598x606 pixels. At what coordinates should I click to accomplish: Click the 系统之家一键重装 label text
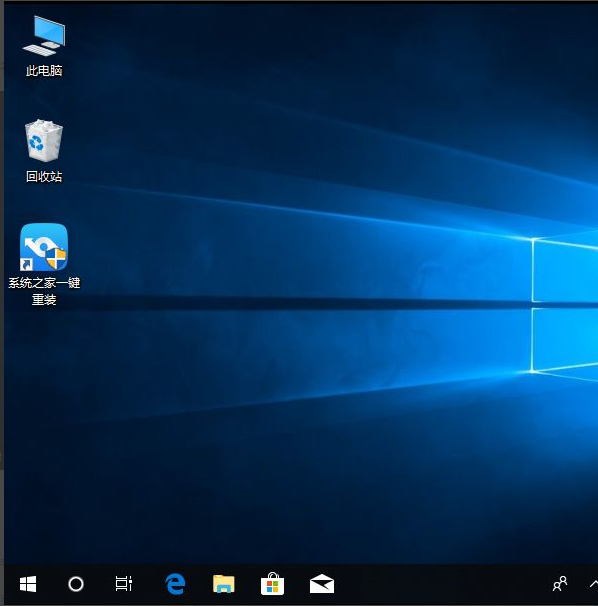(44, 291)
